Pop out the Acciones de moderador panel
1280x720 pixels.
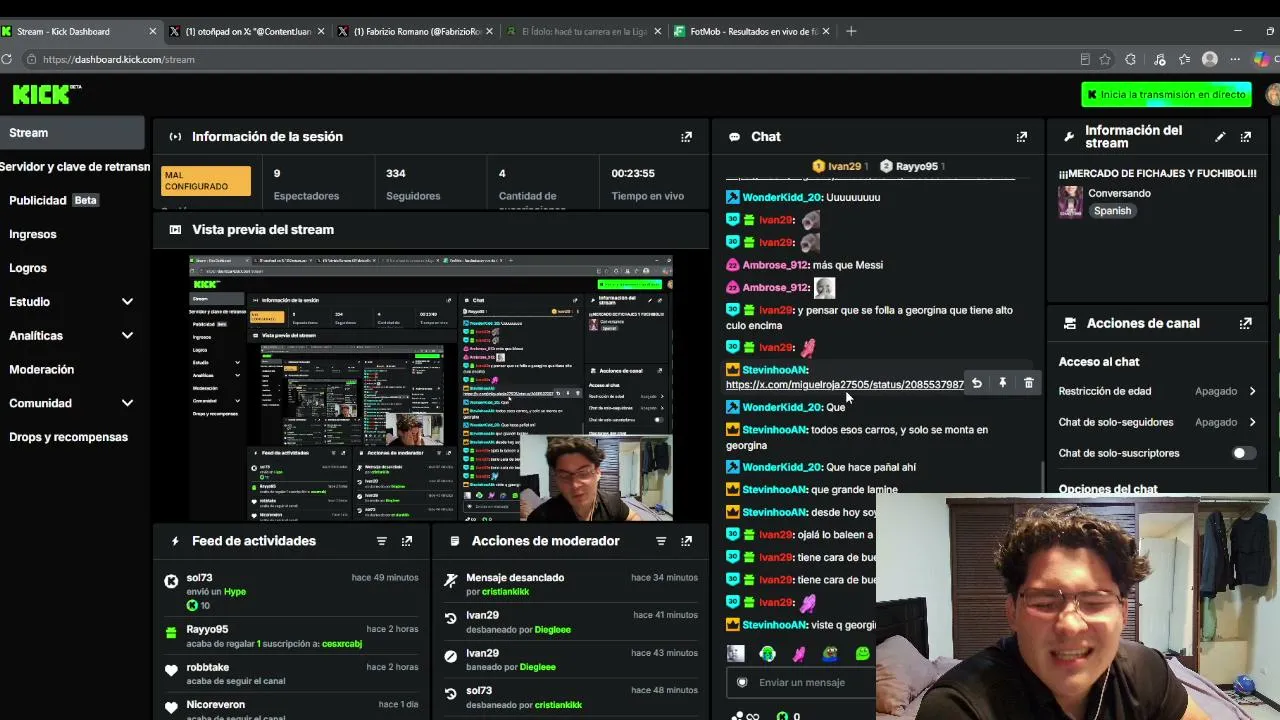coord(686,541)
